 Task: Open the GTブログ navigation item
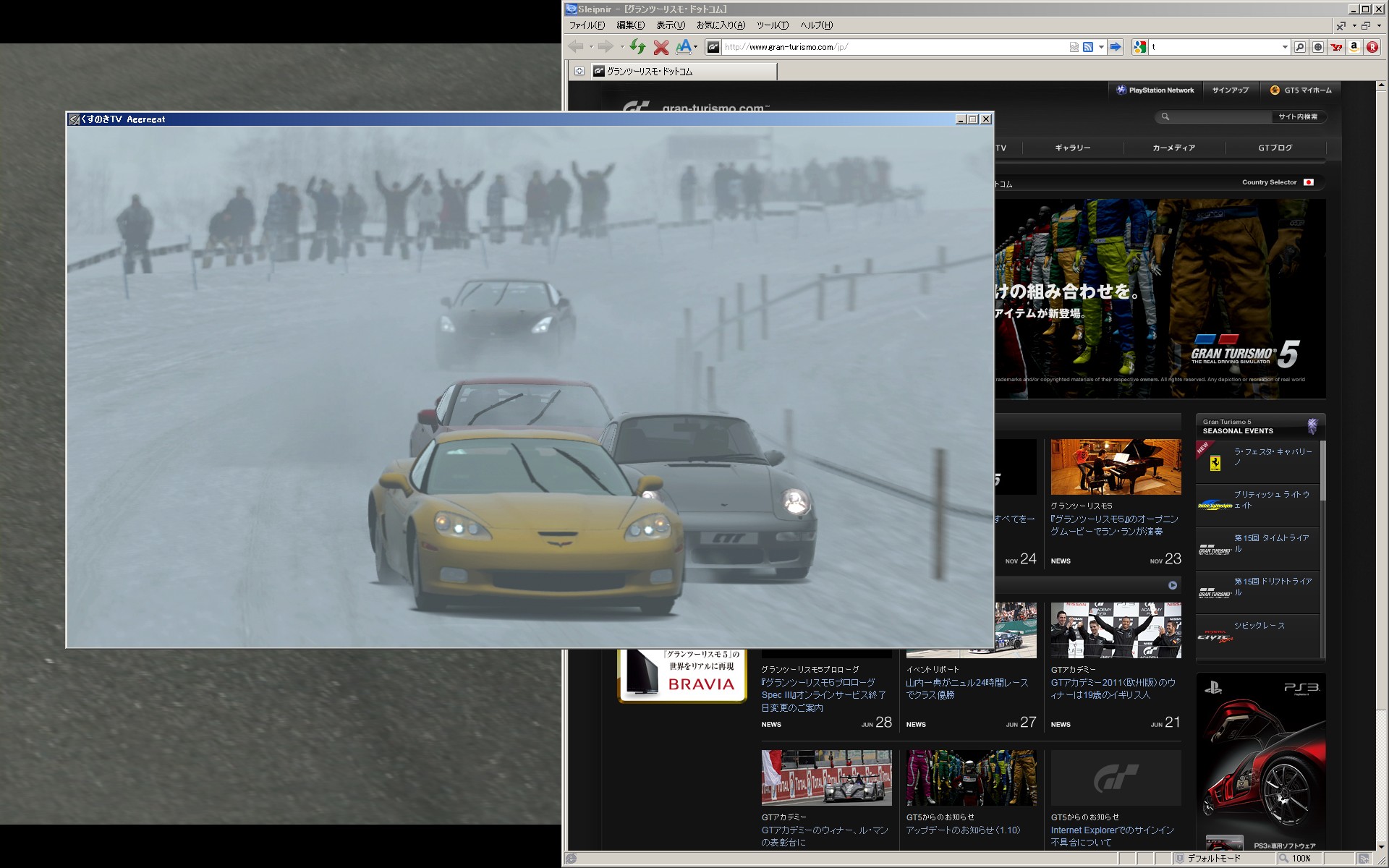[x=1275, y=148]
